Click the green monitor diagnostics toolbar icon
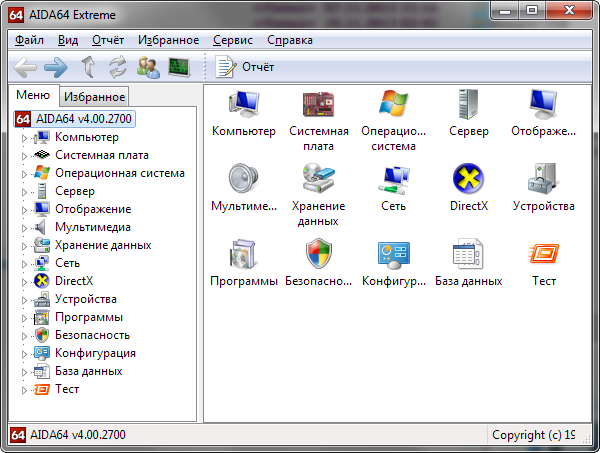The image size is (600, 453). 179,67
